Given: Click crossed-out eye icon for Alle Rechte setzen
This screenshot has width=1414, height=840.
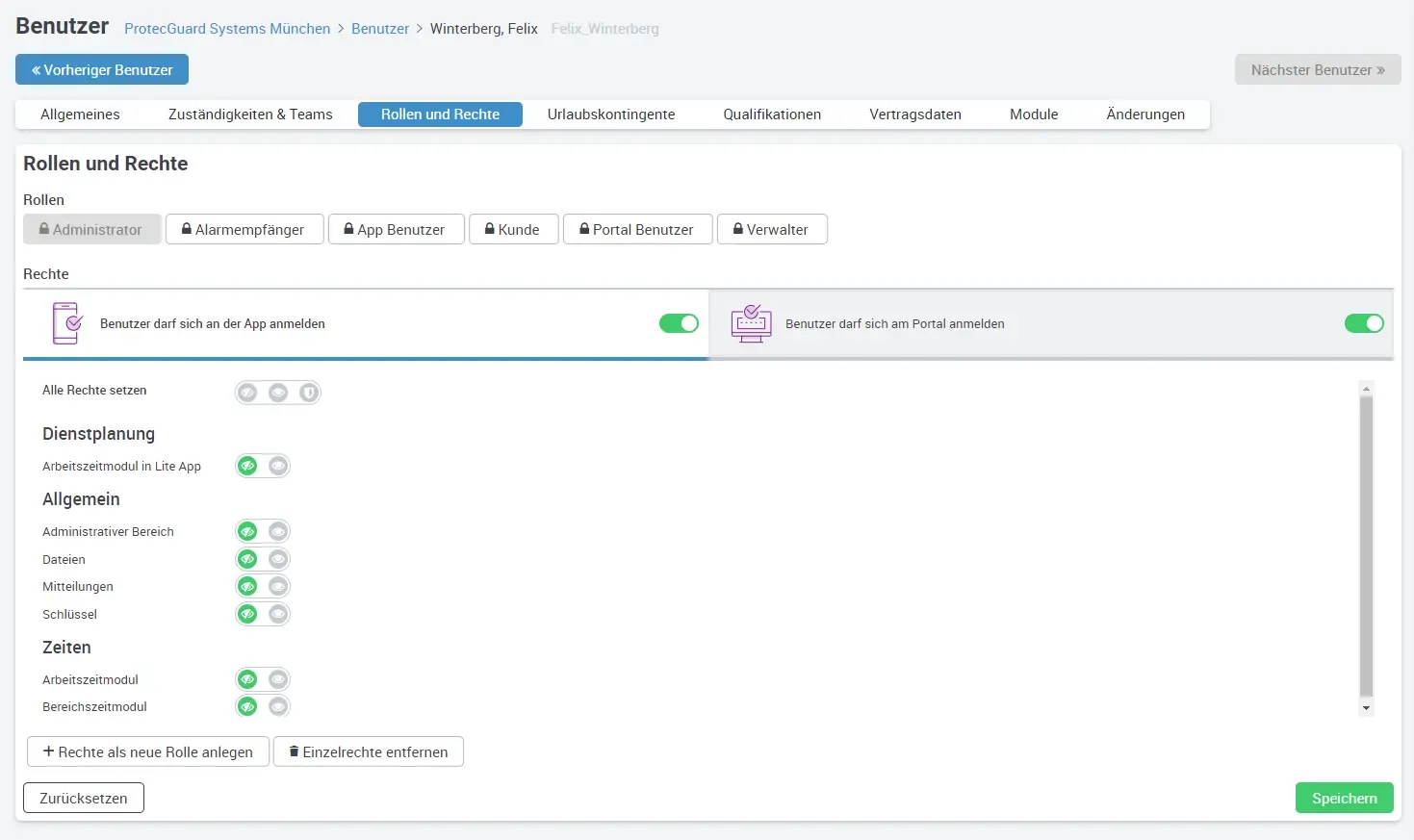Looking at the screenshot, I should pos(247,393).
